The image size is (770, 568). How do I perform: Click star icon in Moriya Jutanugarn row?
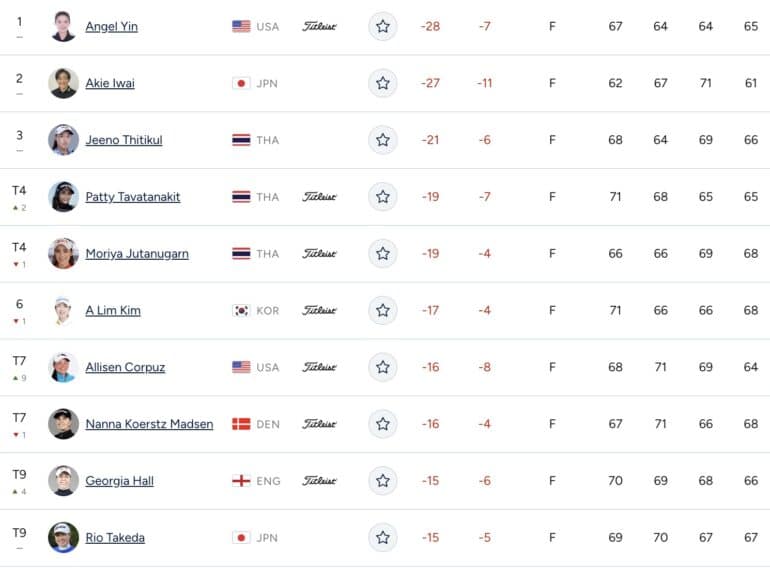[x=383, y=254]
